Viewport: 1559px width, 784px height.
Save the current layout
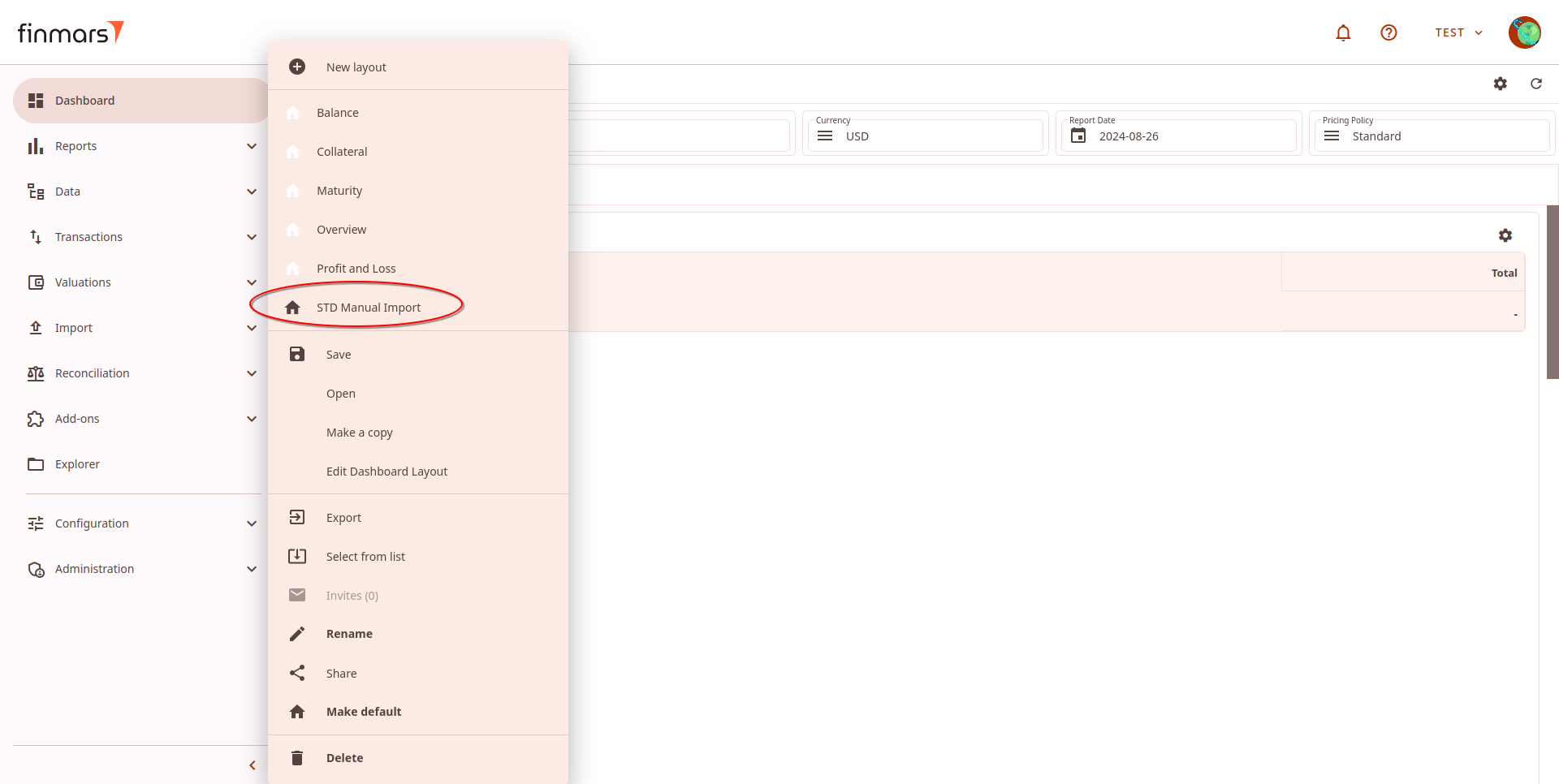pyautogui.click(x=418, y=355)
